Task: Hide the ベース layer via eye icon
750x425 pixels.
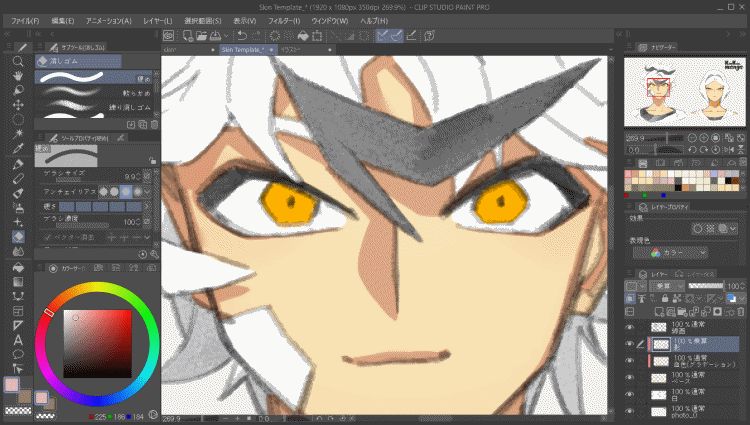Action: click(x=629, y=377)
